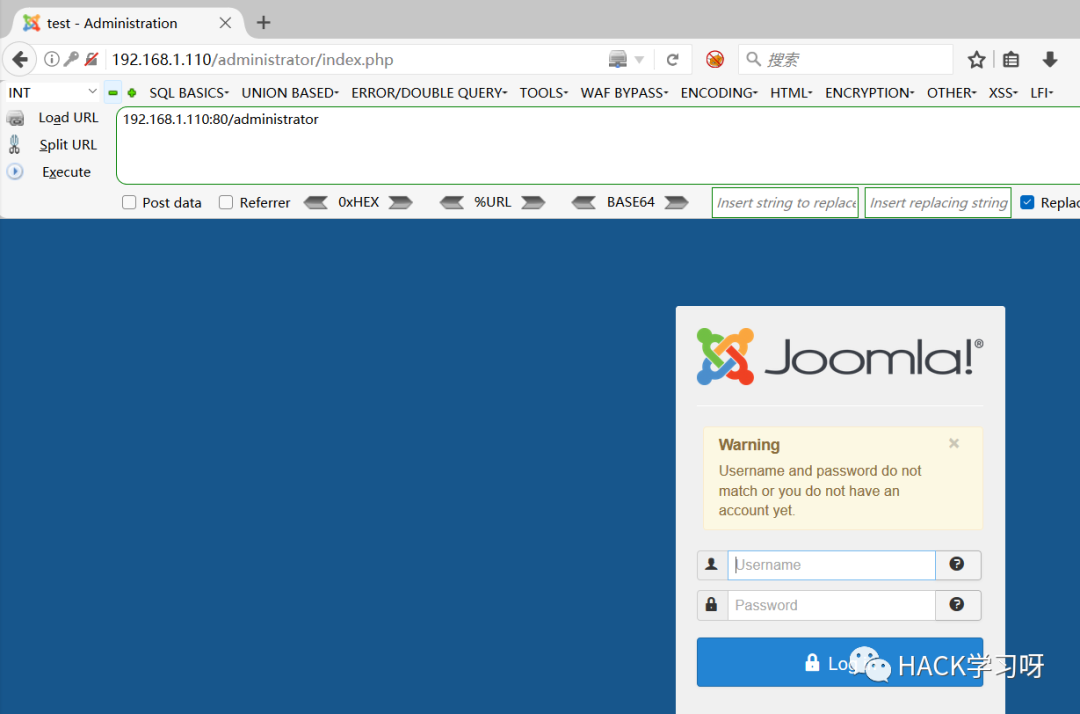Open the bookmarks list icon
This screenshot has height=714, width=1080.
pyautogui.click(x=1011, y=60)
